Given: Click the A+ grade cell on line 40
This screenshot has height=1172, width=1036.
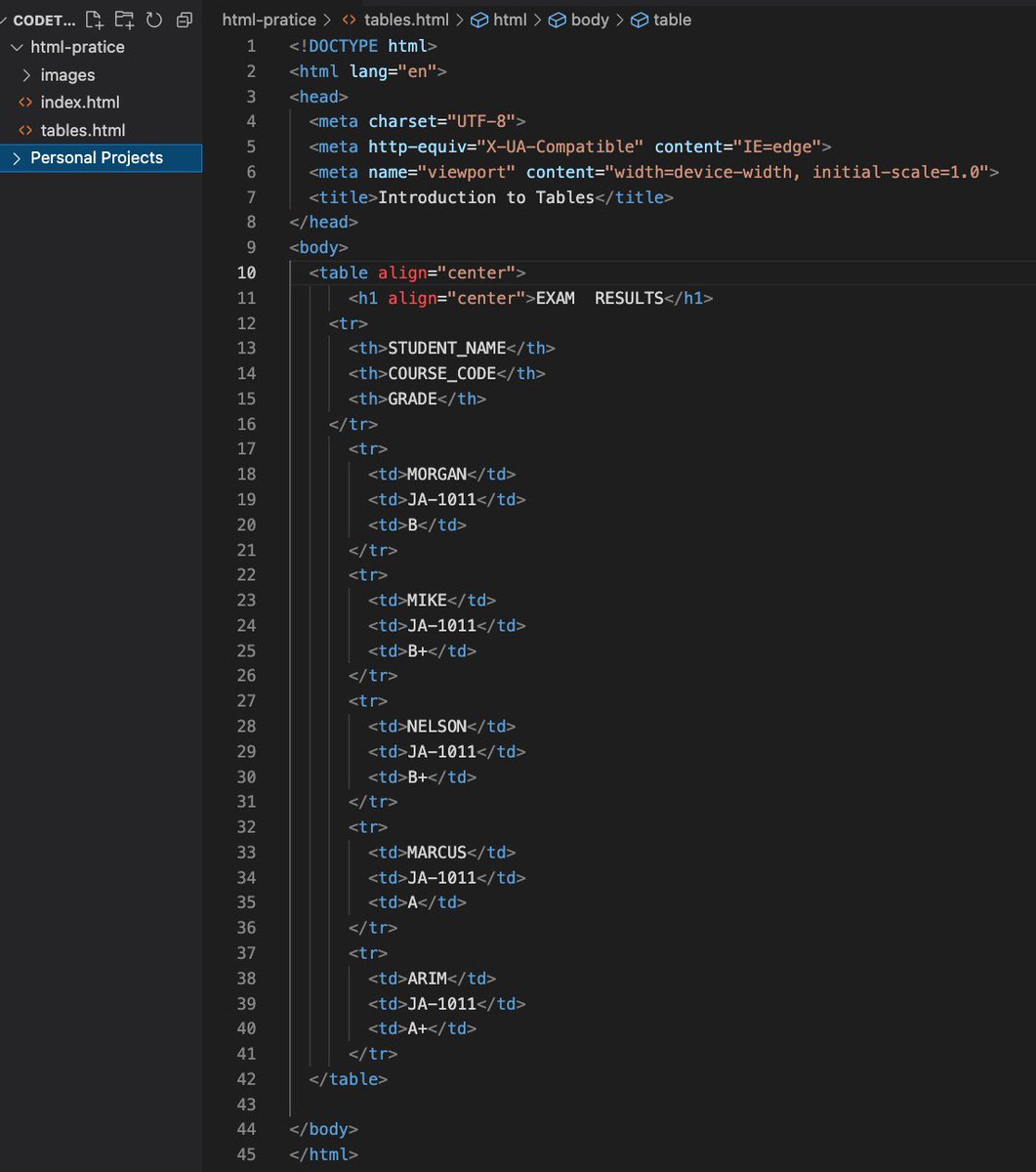Looking at the screenshot, I should (x=417, y=1028).
